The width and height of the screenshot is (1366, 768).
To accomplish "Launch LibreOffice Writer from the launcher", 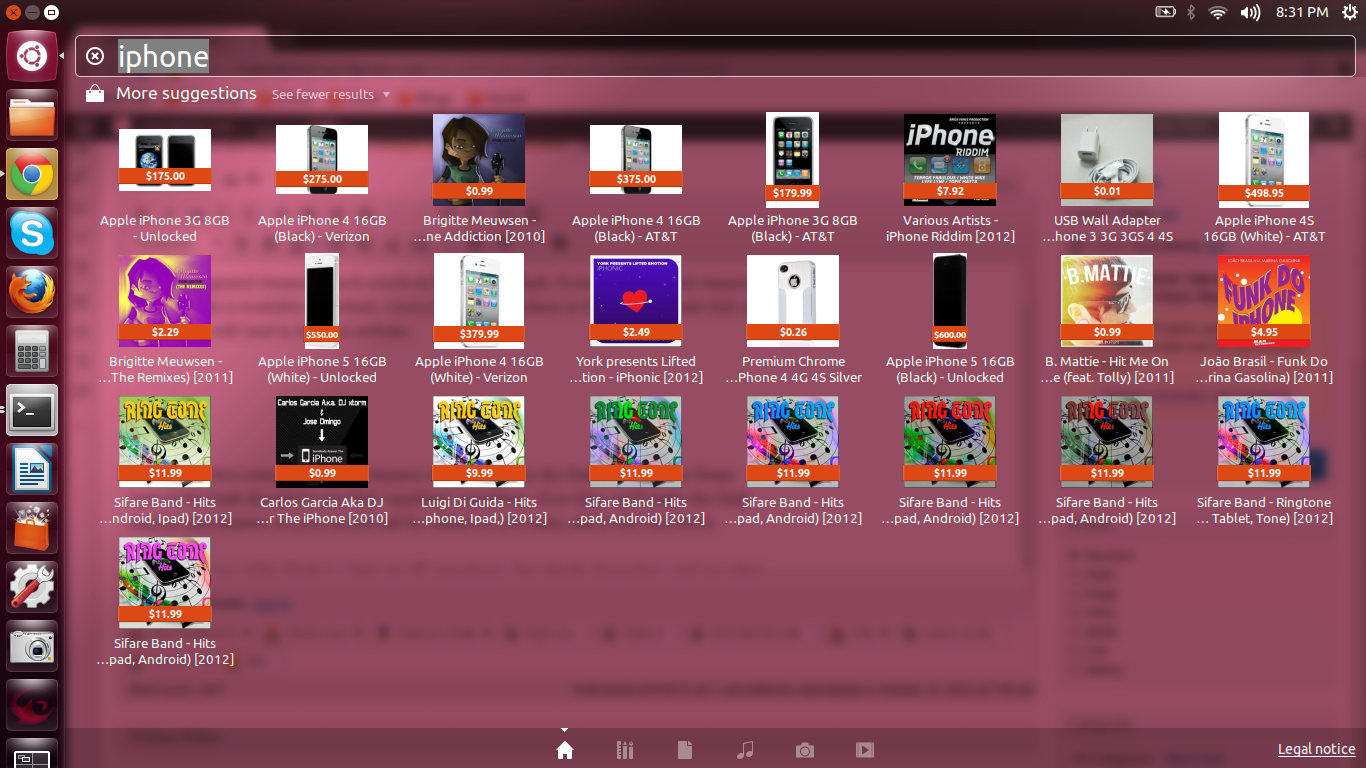I will [x=32, y=469].
